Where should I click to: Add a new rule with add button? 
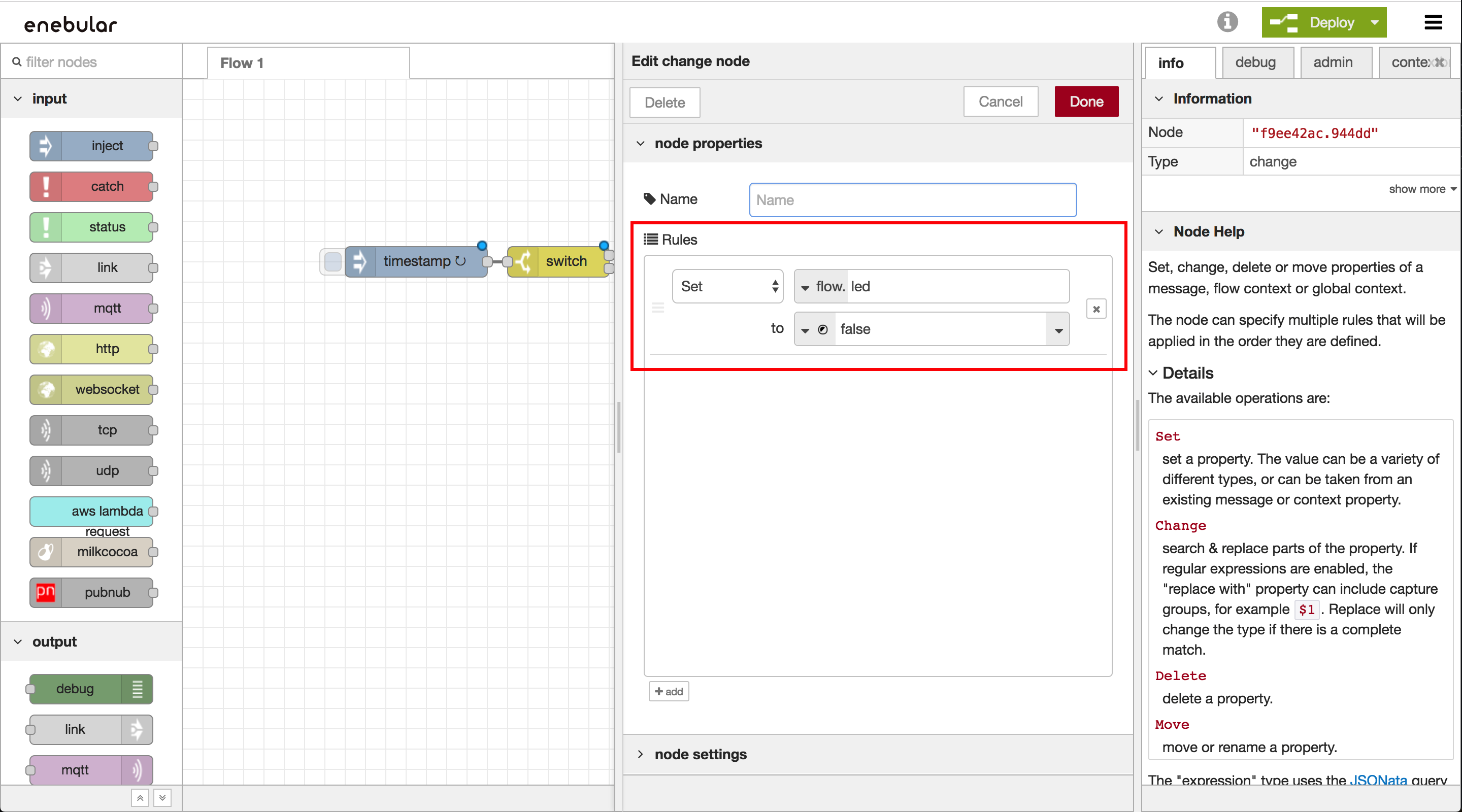point(669,691)
